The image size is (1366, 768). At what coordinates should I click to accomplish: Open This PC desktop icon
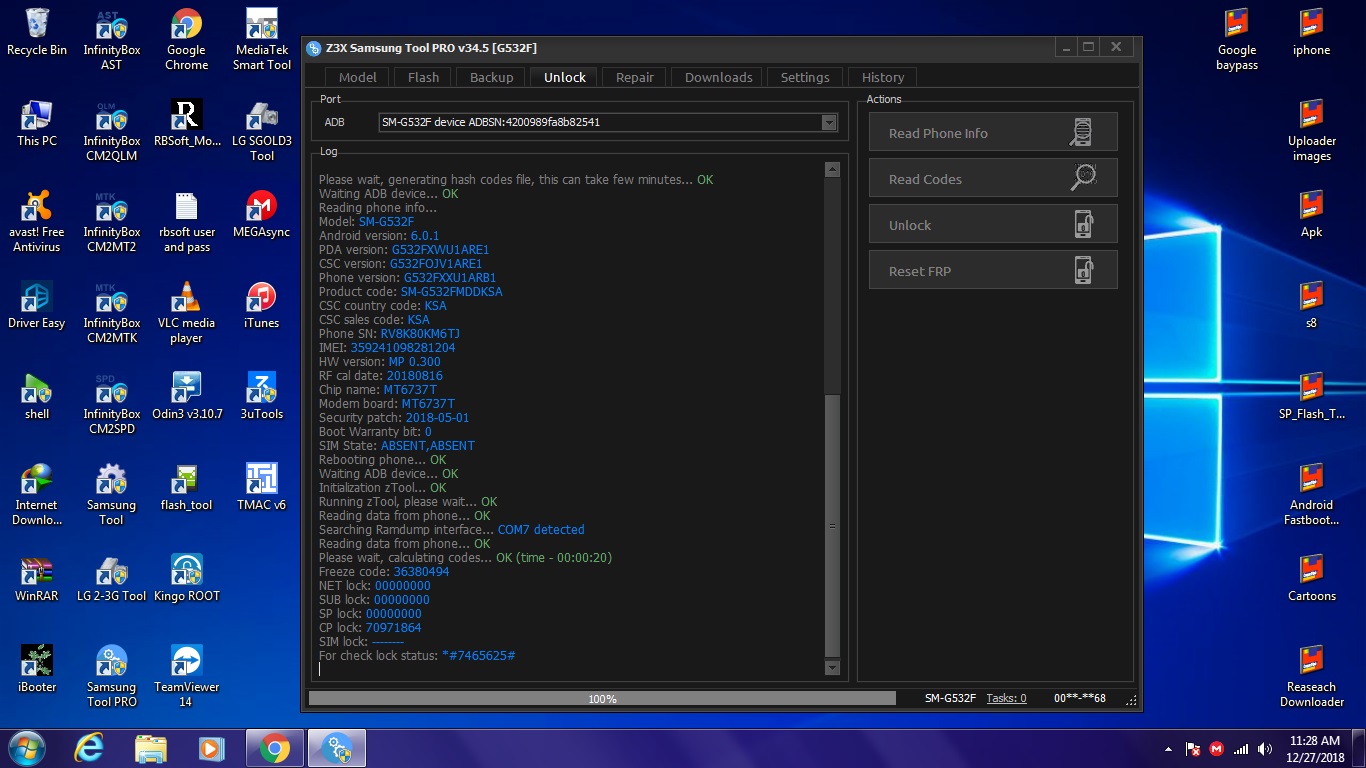(37, 124)
